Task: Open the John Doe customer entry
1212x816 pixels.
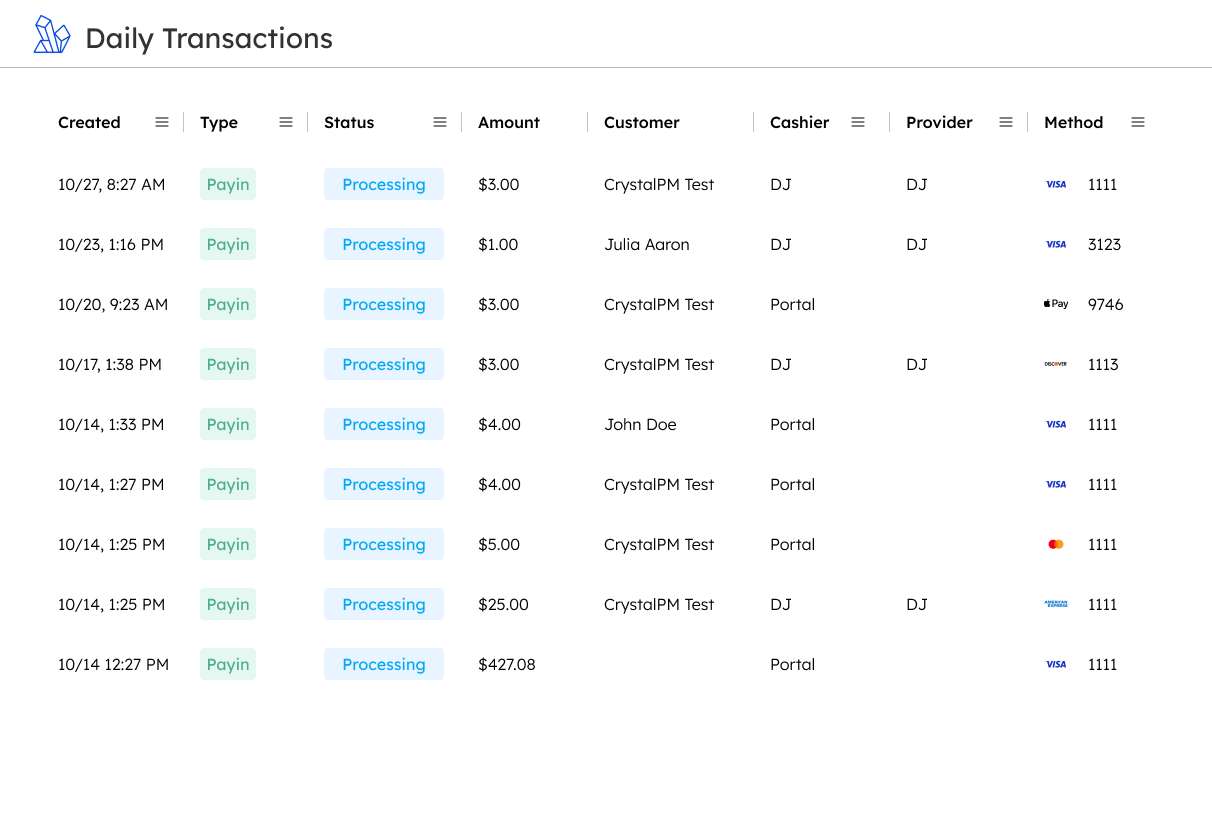Action: 640,424
